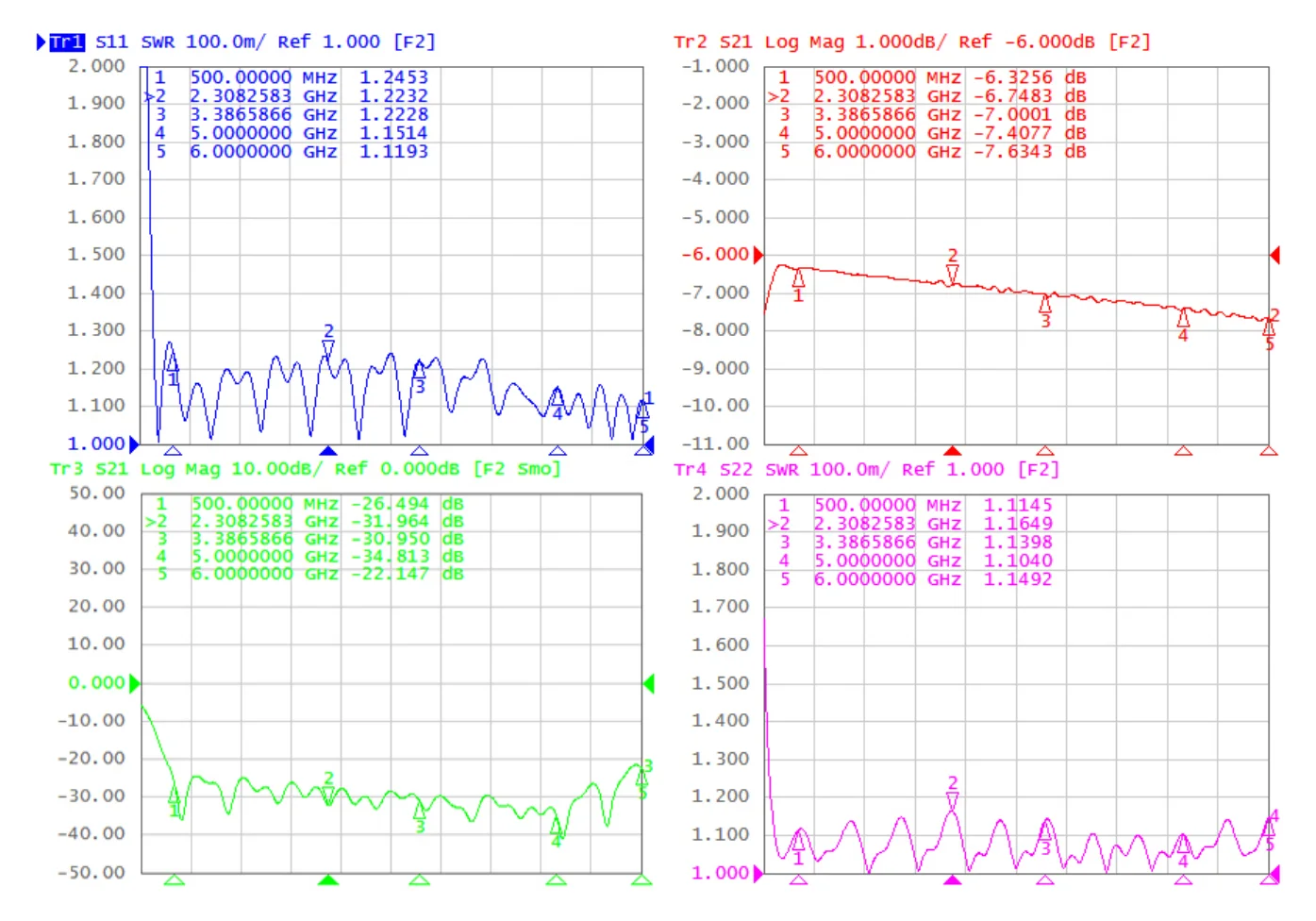Choose Tr2 marker 3 row reading -7.0001 dB

[932, 114]
